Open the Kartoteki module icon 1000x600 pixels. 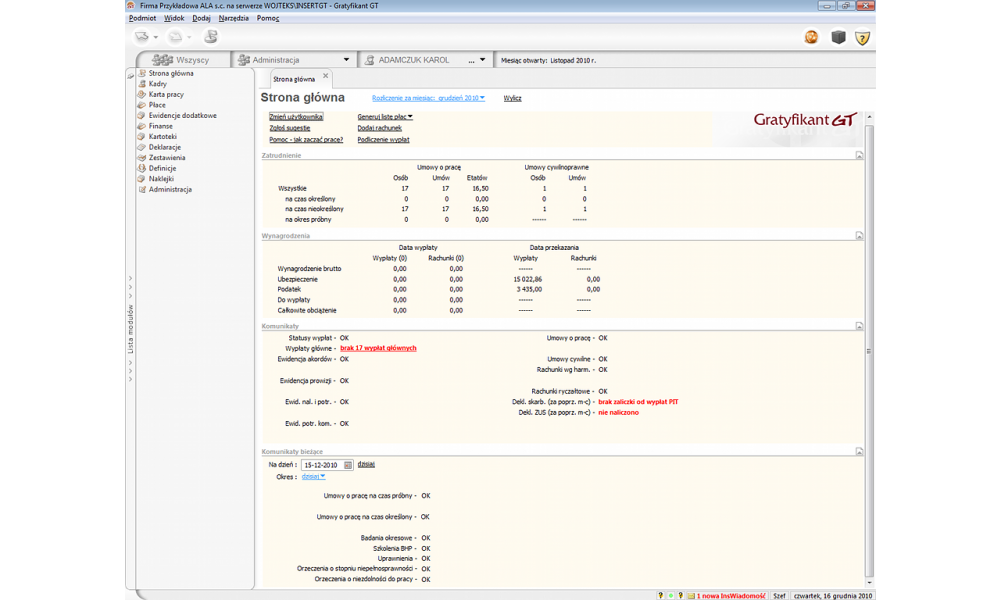tap(142, 136)
